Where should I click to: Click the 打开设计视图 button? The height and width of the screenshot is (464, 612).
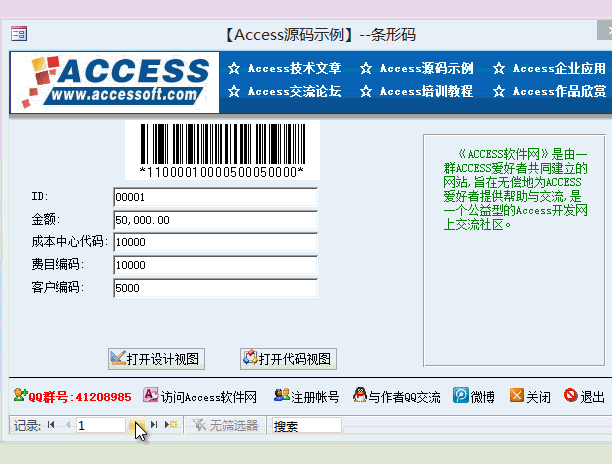(x=156, y=359)
